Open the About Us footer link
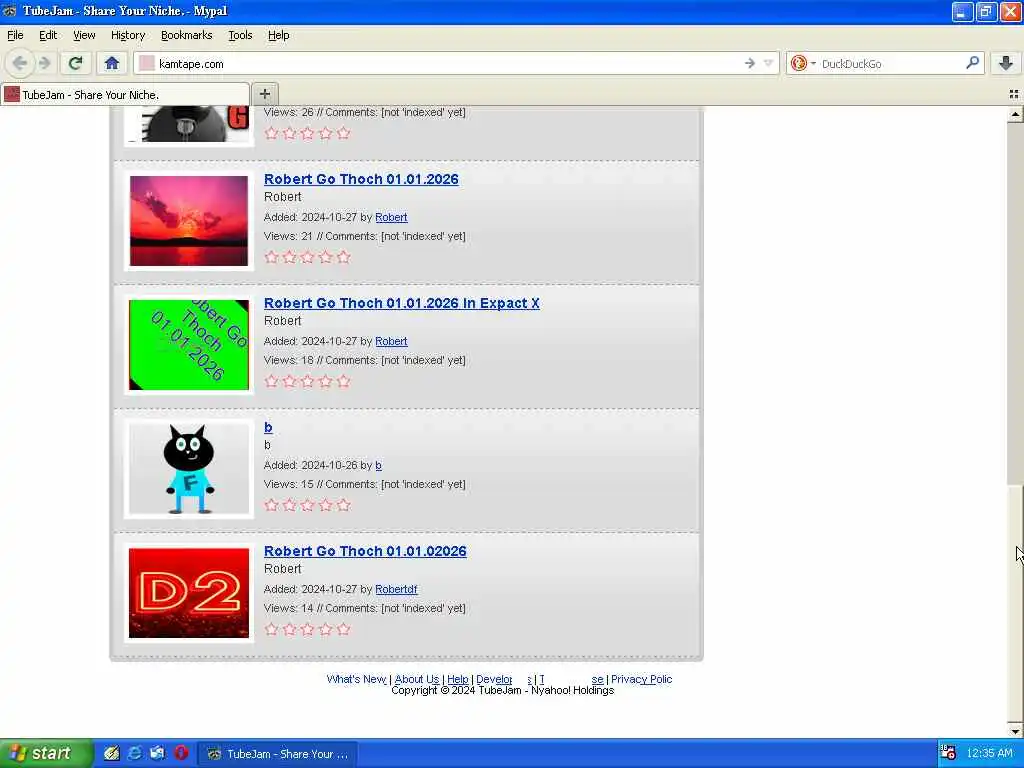 pyautogui.click(x=417, y=679)
